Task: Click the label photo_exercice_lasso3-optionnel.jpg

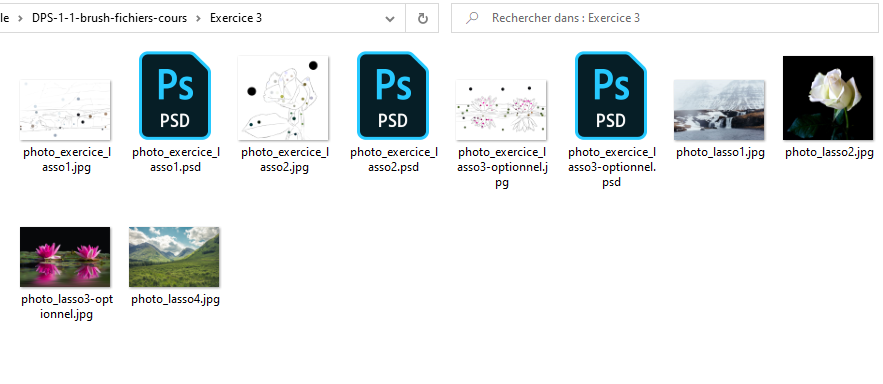Action: coord(502,167)
